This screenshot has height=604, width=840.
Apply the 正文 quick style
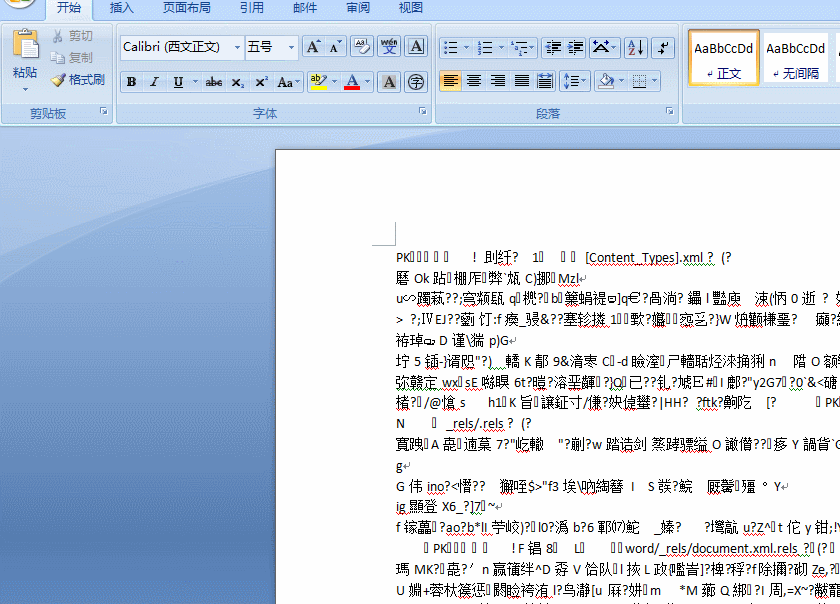(x=723, y=55)
